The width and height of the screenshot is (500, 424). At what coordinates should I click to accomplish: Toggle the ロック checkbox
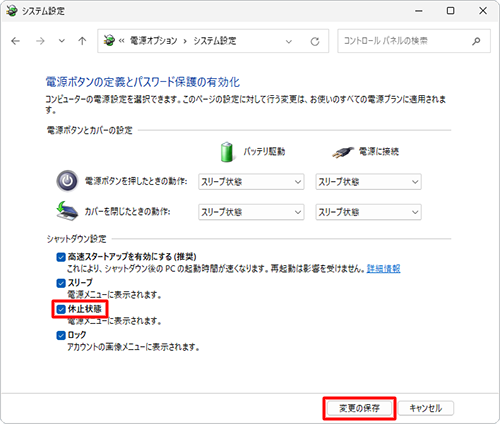click(x=61, y=335)
